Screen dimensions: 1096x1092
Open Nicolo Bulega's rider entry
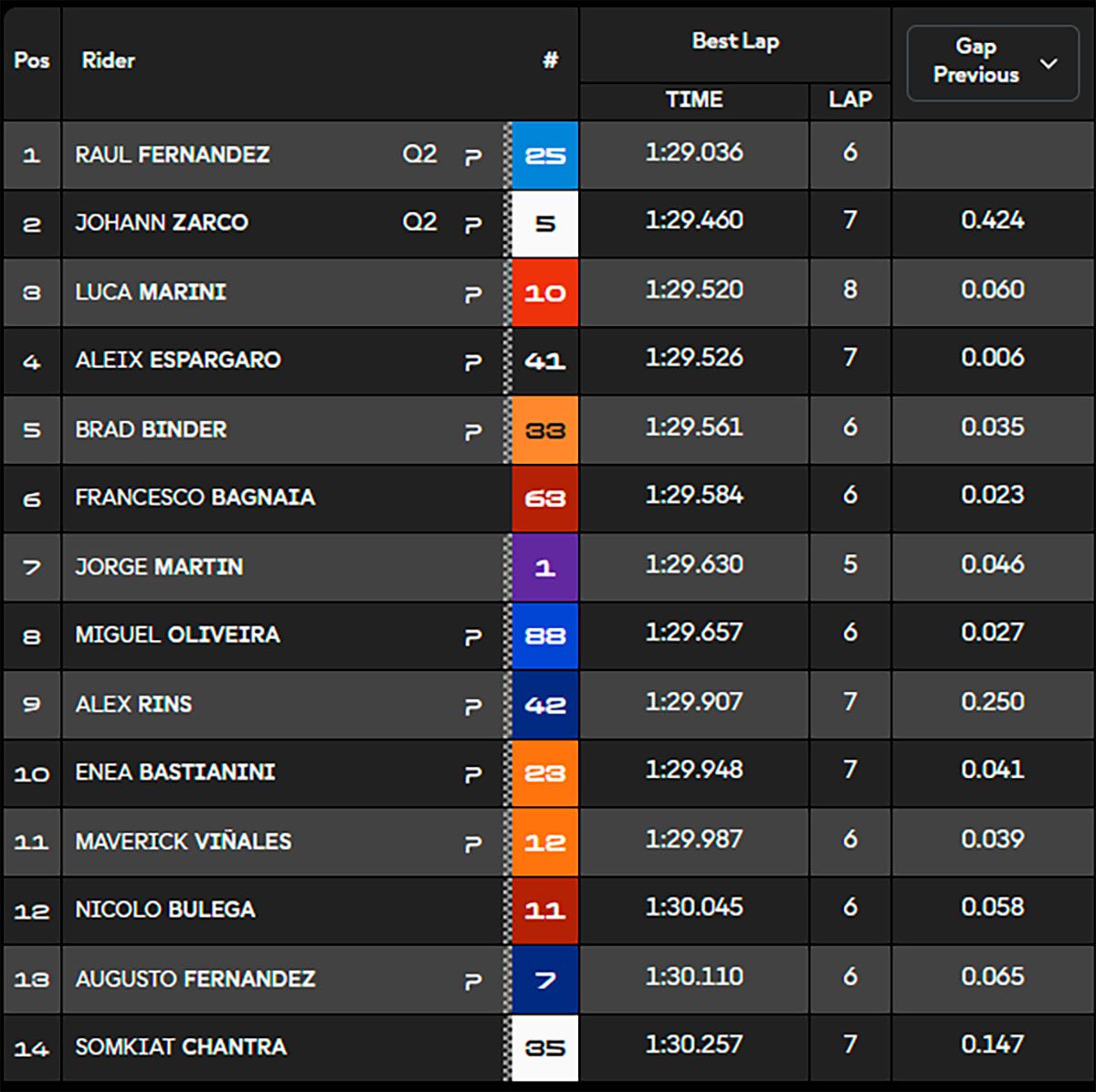(165, 909)
